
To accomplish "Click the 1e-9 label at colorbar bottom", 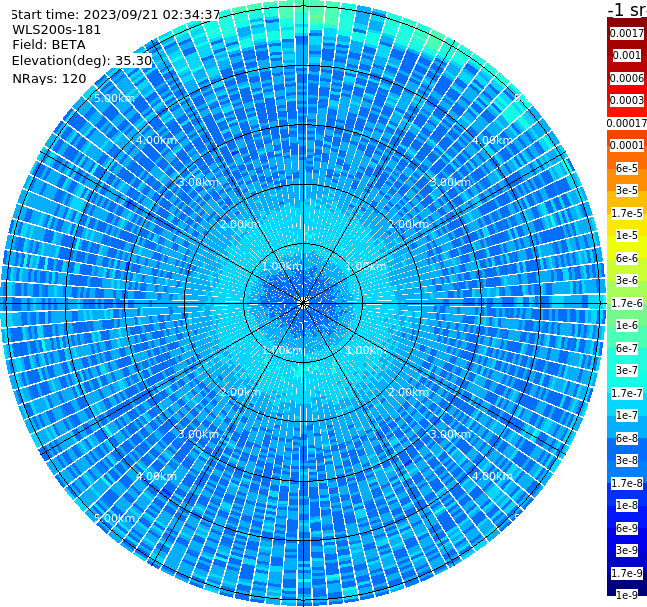I will coord(627,595).
